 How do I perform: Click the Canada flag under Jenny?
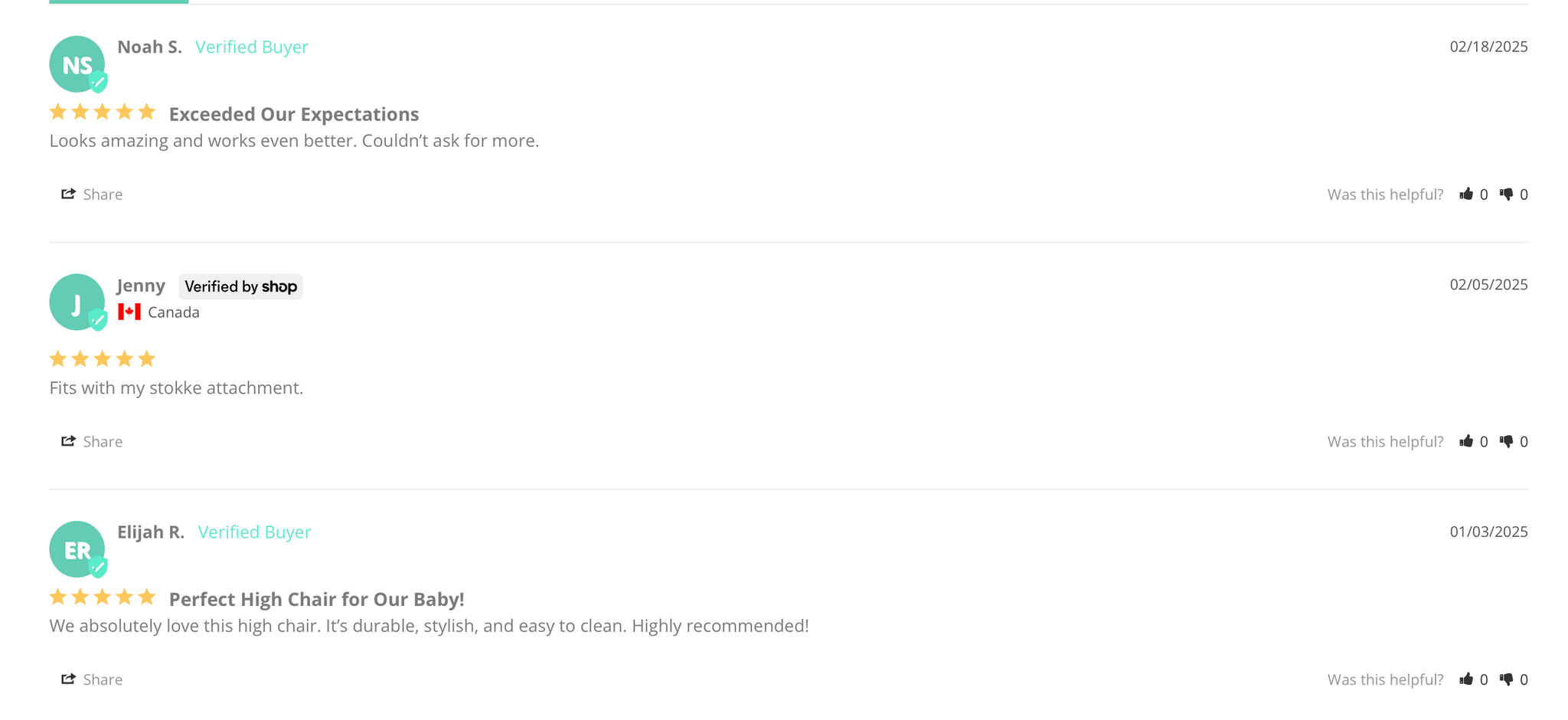pos(129,312)
